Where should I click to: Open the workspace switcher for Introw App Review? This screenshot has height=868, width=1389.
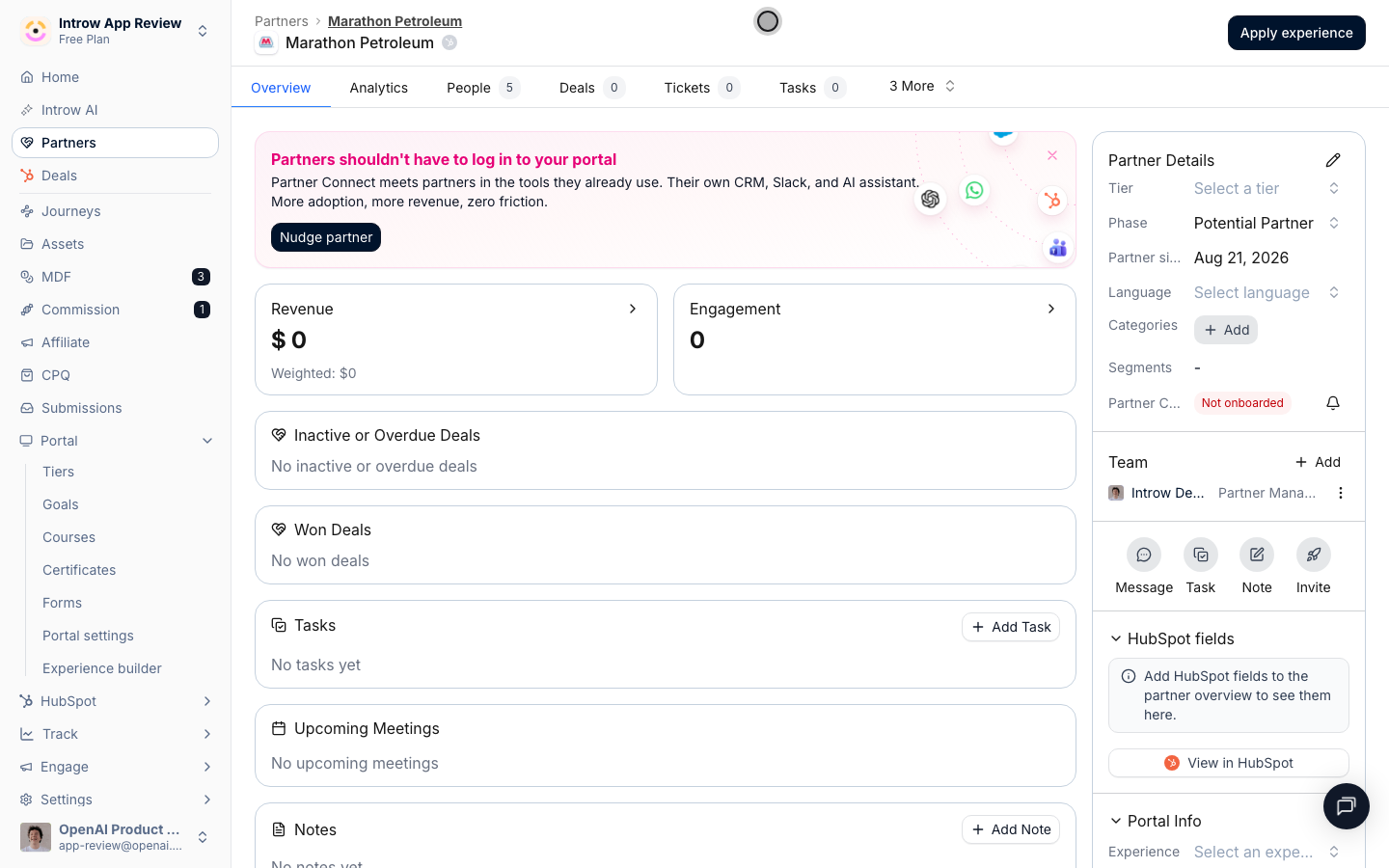(x=115, y=31)
